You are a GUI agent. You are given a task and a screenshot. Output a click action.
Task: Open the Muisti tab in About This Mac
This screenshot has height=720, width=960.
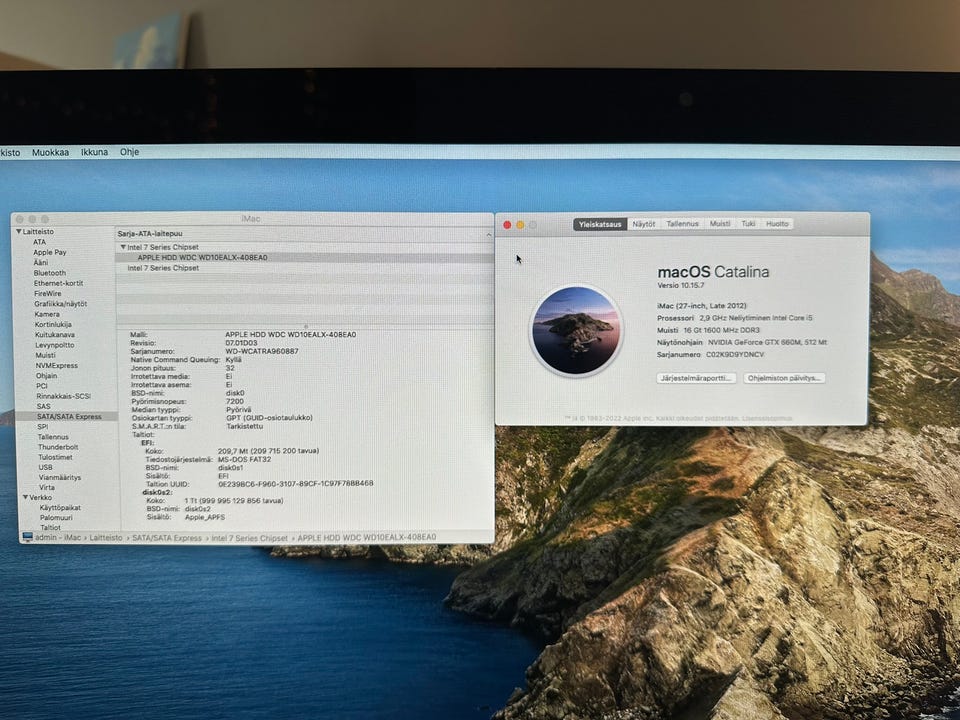click(x=719, y=224)
